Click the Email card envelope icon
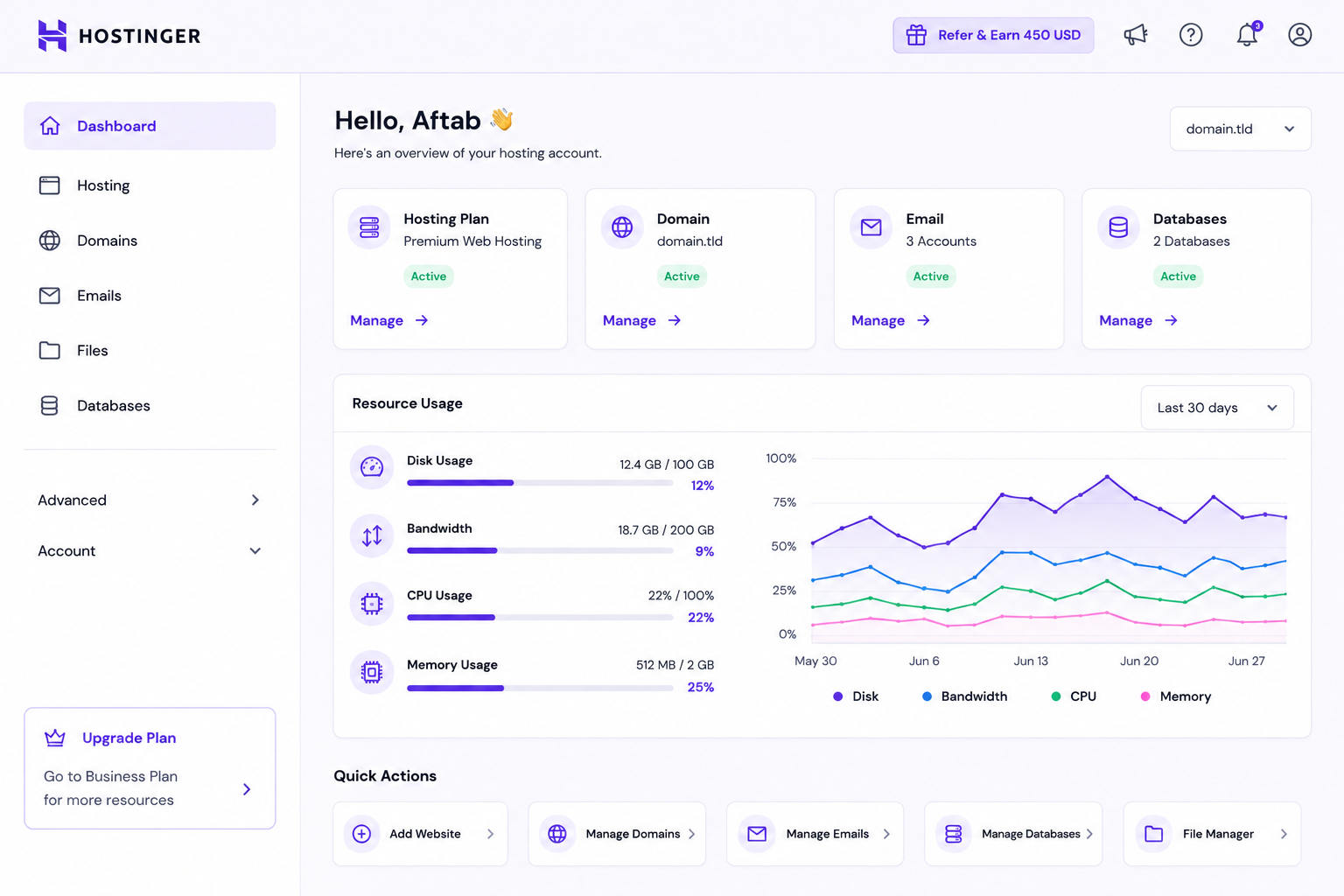Screen dimensions: 1344x896 [x=871, y=227]
